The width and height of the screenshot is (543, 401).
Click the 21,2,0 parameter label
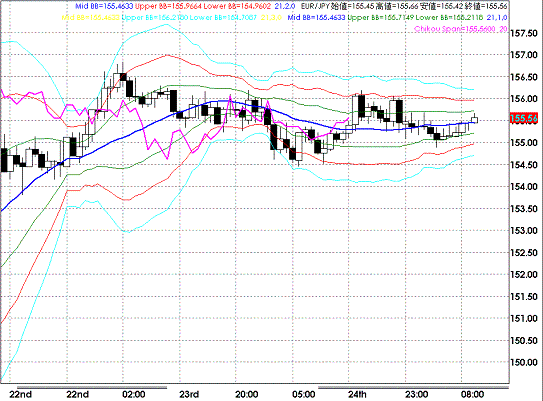[285, 6]
